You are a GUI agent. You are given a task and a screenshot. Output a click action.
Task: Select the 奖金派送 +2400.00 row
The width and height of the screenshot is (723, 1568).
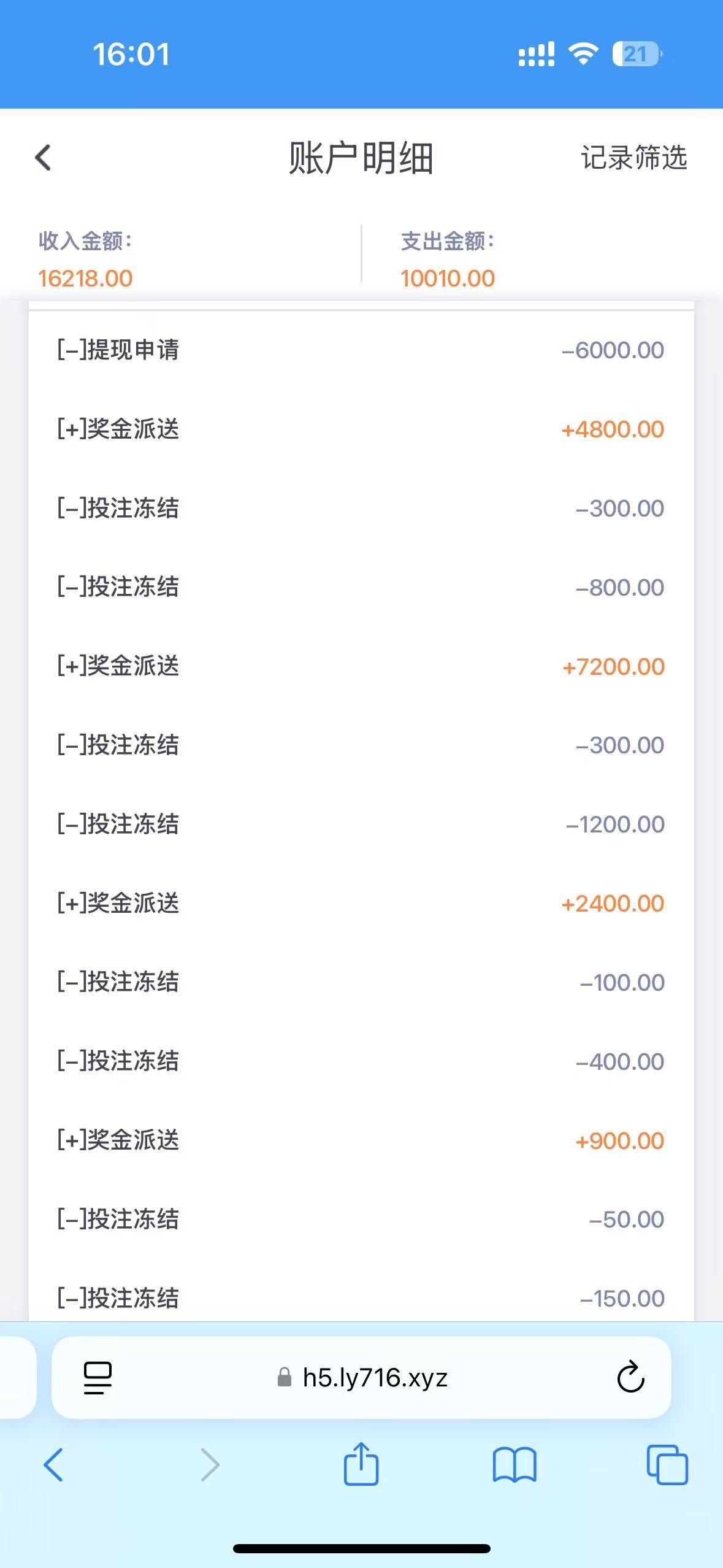(361, 903)
